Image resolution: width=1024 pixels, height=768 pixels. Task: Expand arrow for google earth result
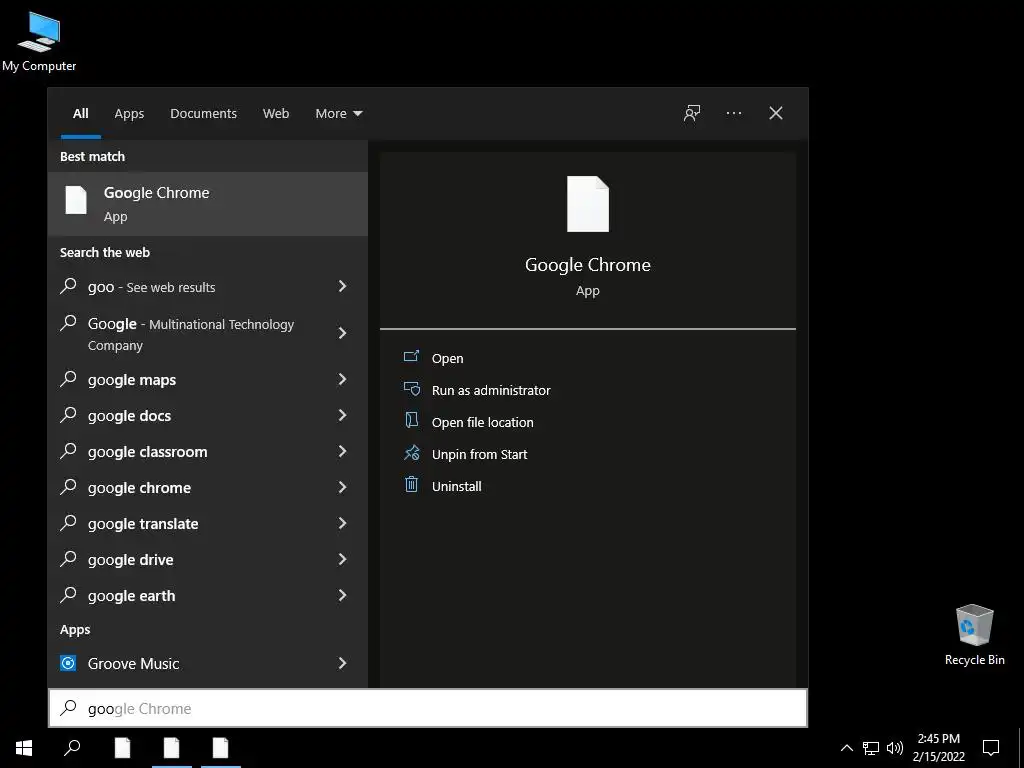[x=342, y=595]
